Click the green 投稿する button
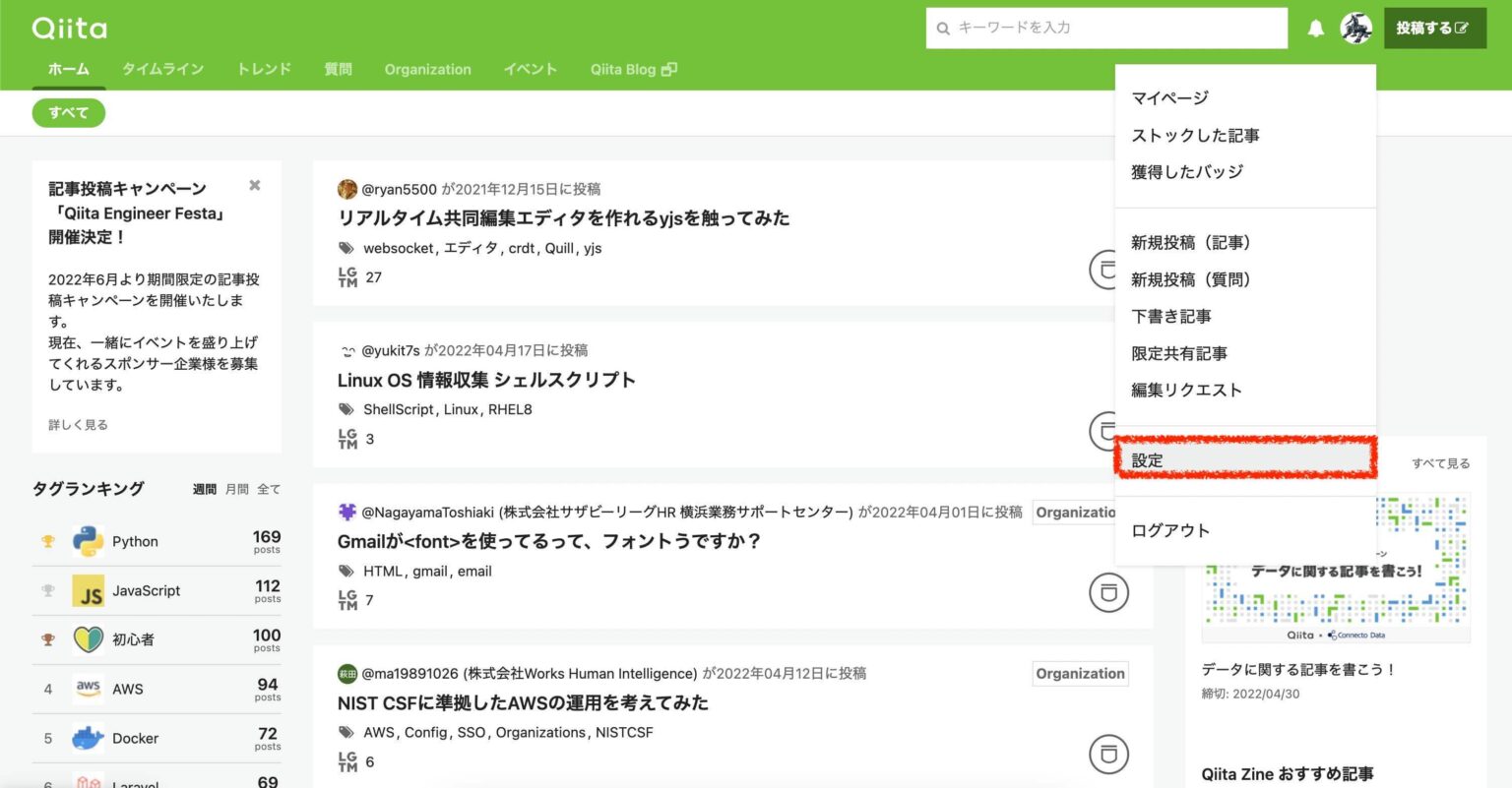The image size is (1512, 788). pos(1434,29)
